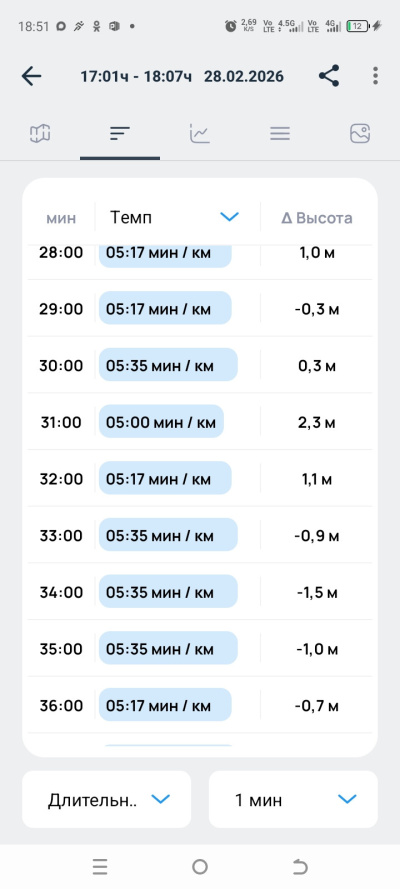Tap the Android home circle button

200,866
